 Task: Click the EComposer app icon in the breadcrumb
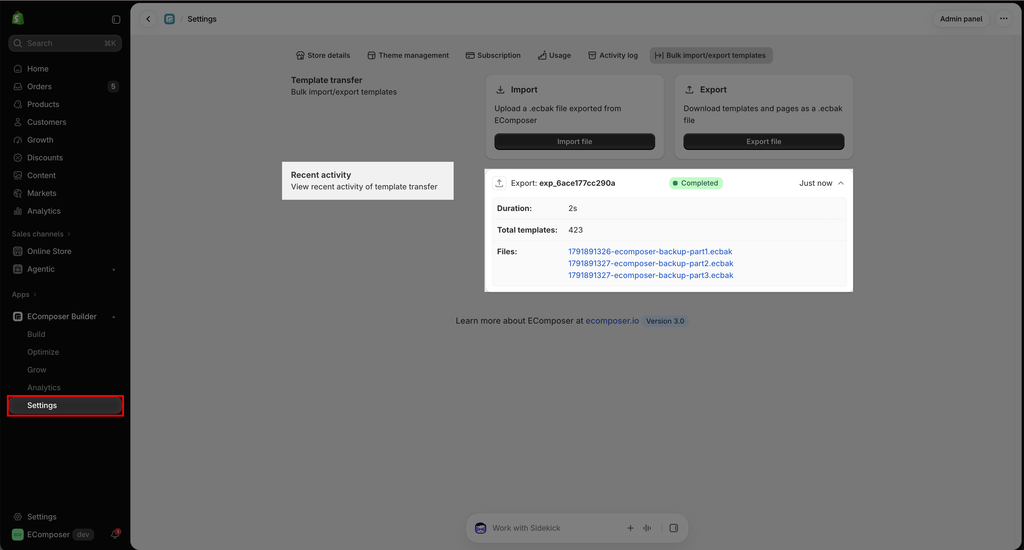coord(169,19)
